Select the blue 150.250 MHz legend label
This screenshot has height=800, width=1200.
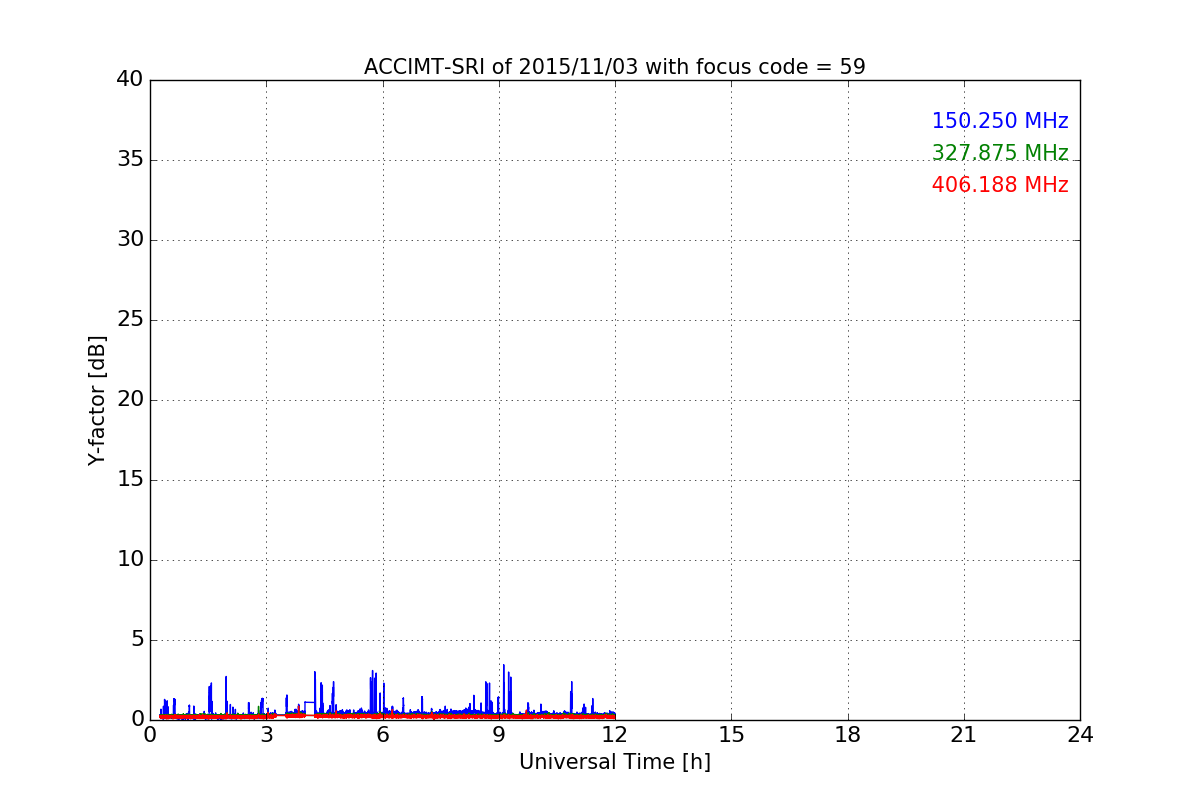[1000, 121]
